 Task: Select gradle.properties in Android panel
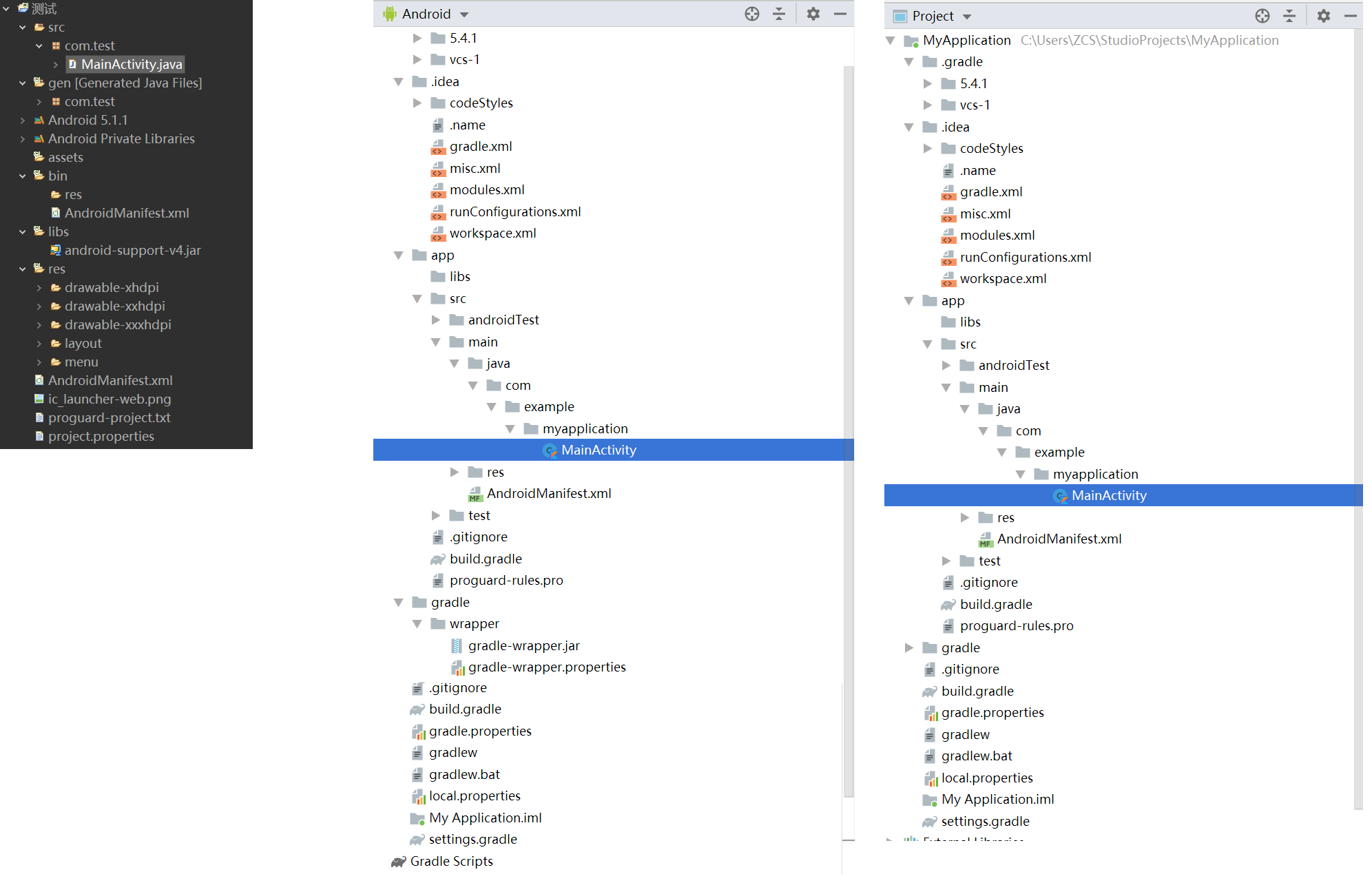[471, 731]
